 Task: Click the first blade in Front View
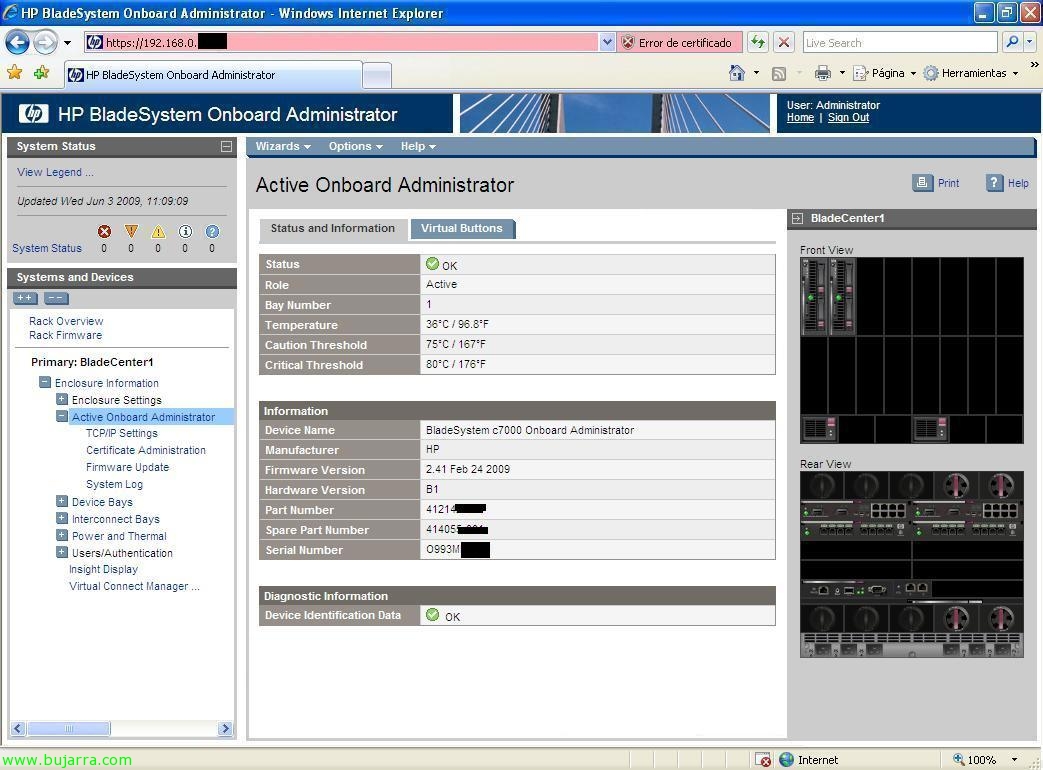click(815, 297)
